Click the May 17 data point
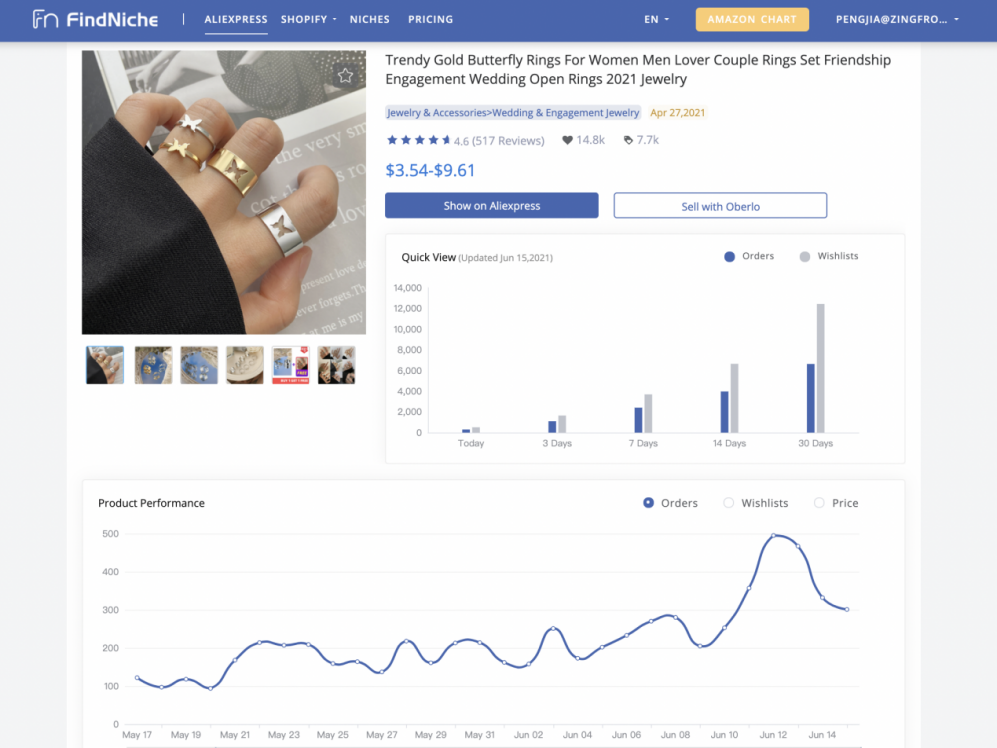 [137, 678]
